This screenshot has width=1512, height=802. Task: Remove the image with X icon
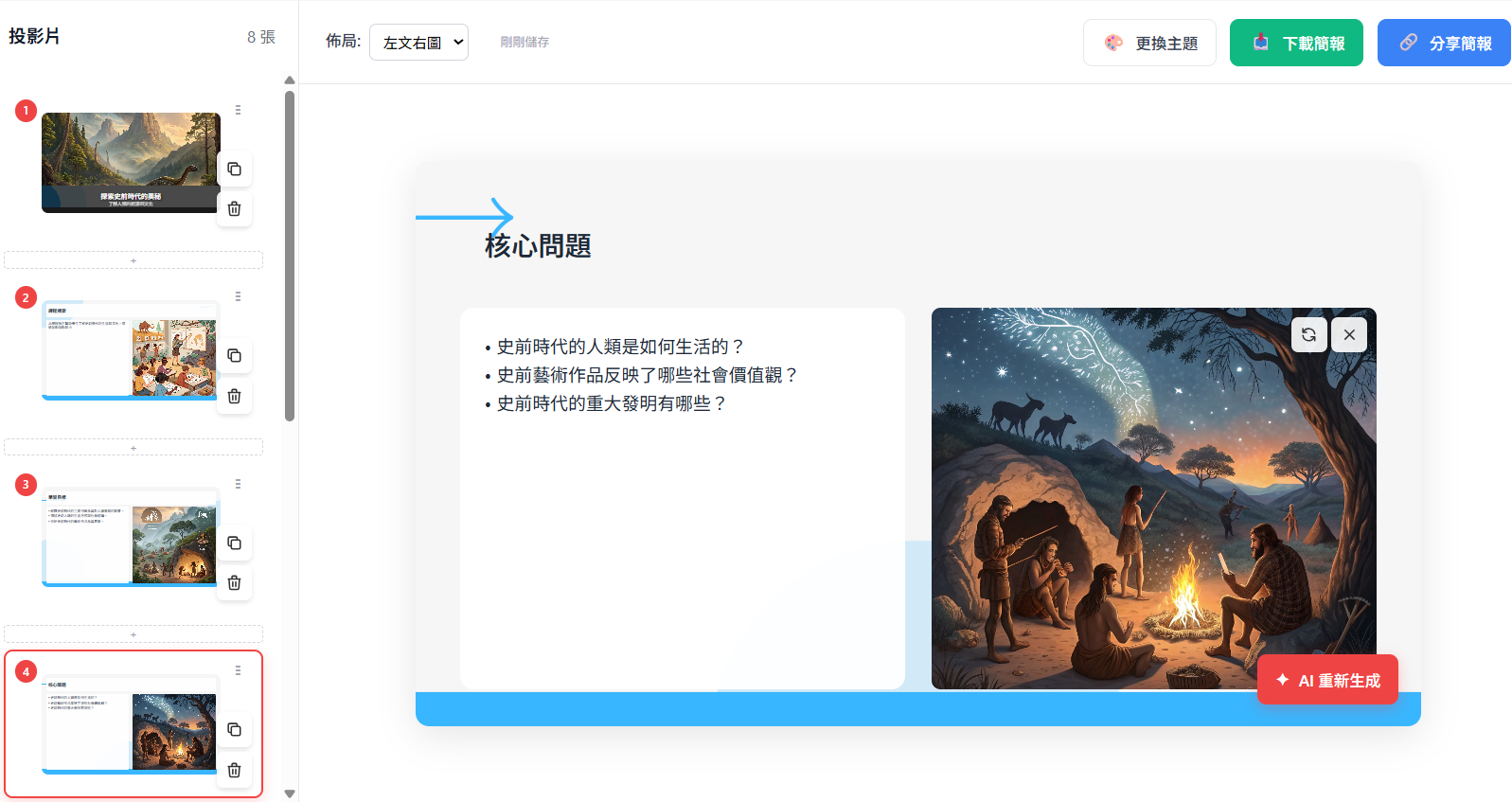(x=1349, y=334)
